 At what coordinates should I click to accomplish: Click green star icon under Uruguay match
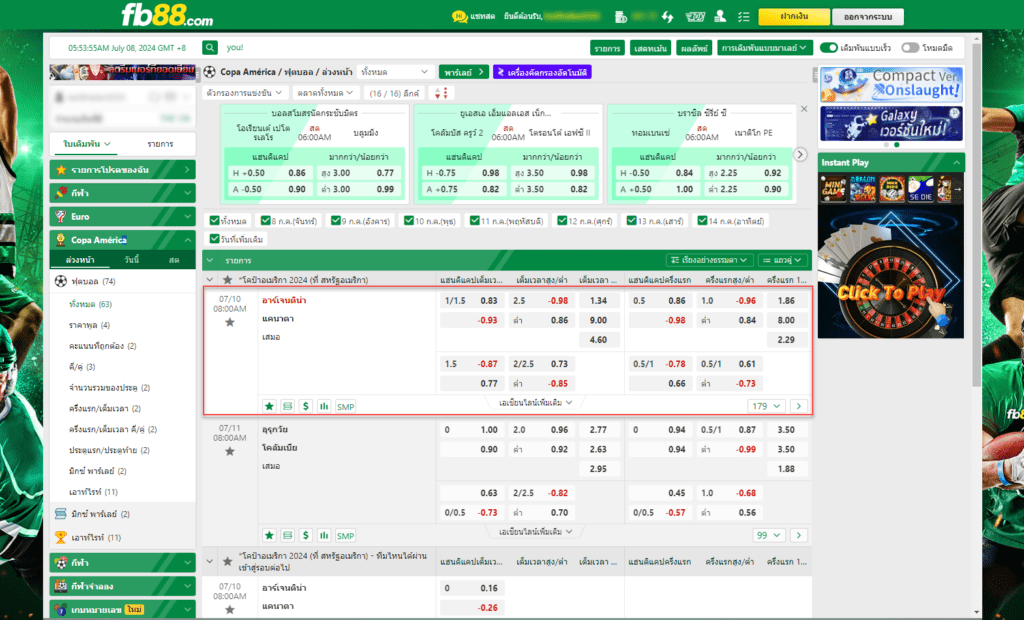point(269,536)
